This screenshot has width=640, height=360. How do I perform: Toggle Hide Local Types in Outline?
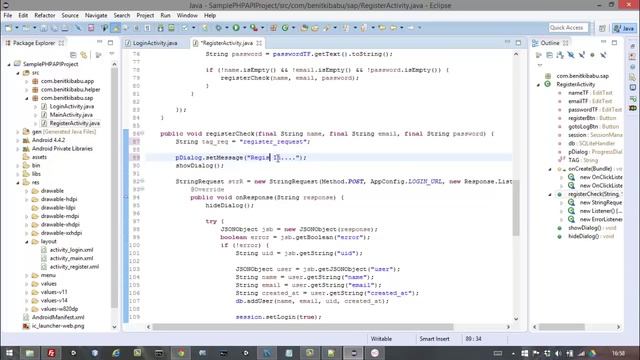point(603,55)
